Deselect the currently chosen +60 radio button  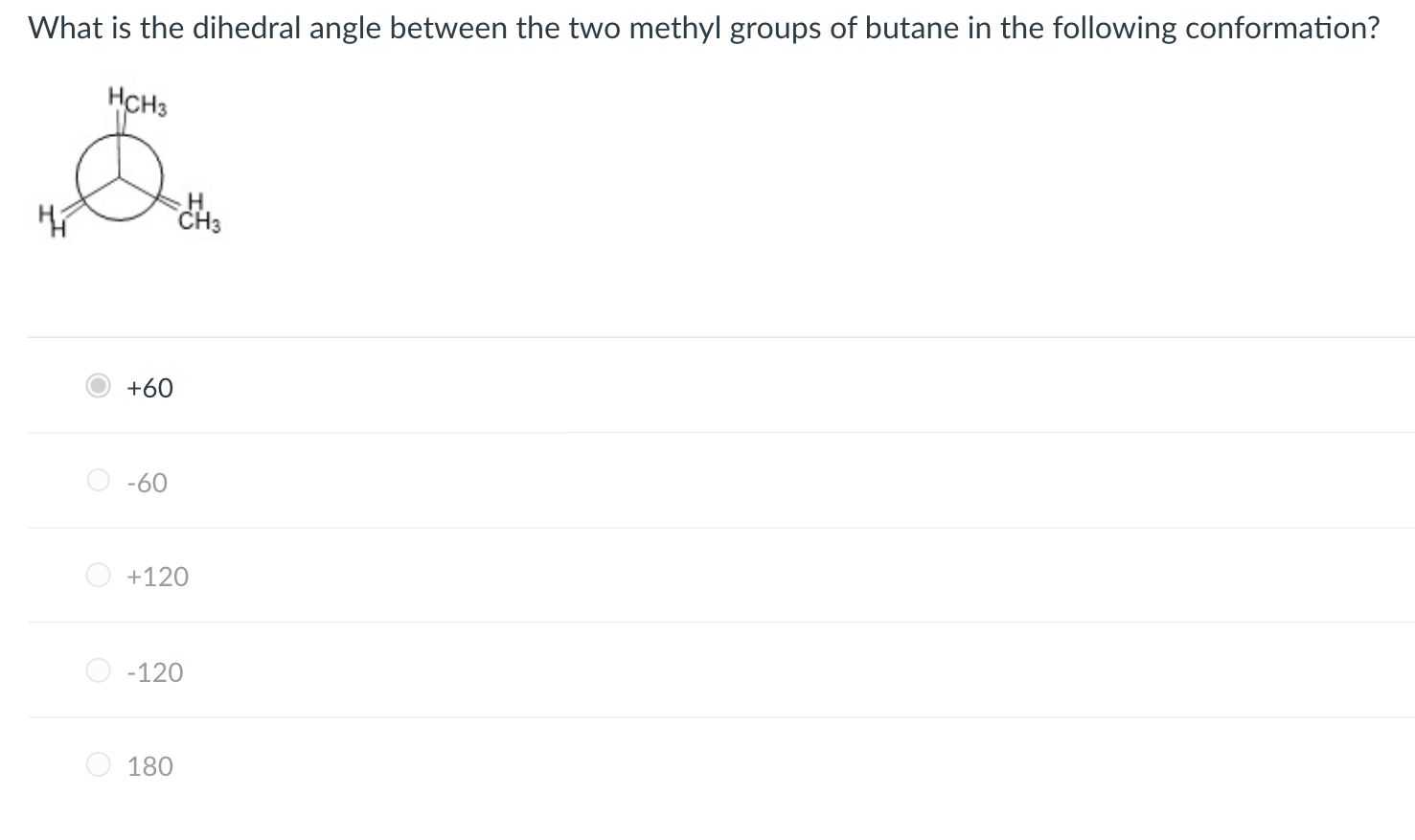pos(97,387)
